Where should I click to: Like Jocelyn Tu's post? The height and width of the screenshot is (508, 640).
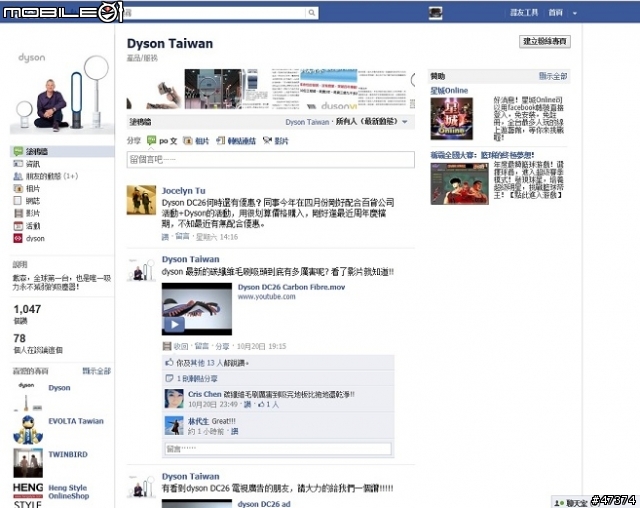click(165, 237)
